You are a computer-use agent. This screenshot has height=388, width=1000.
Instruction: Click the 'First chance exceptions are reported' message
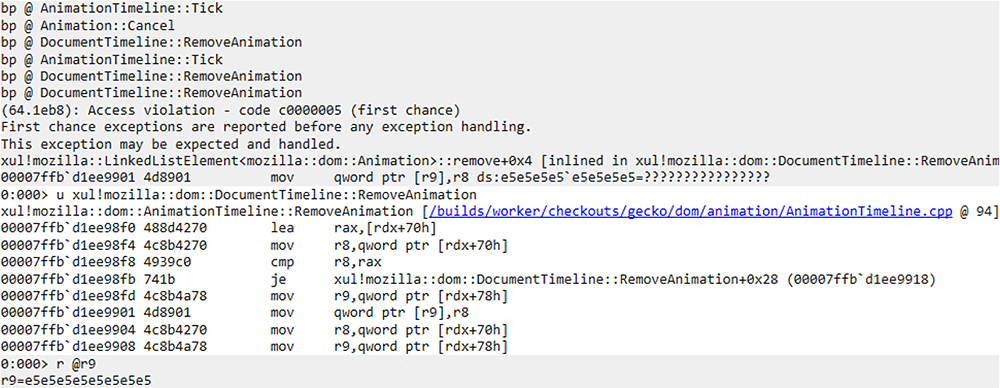[x=266, y=126]
